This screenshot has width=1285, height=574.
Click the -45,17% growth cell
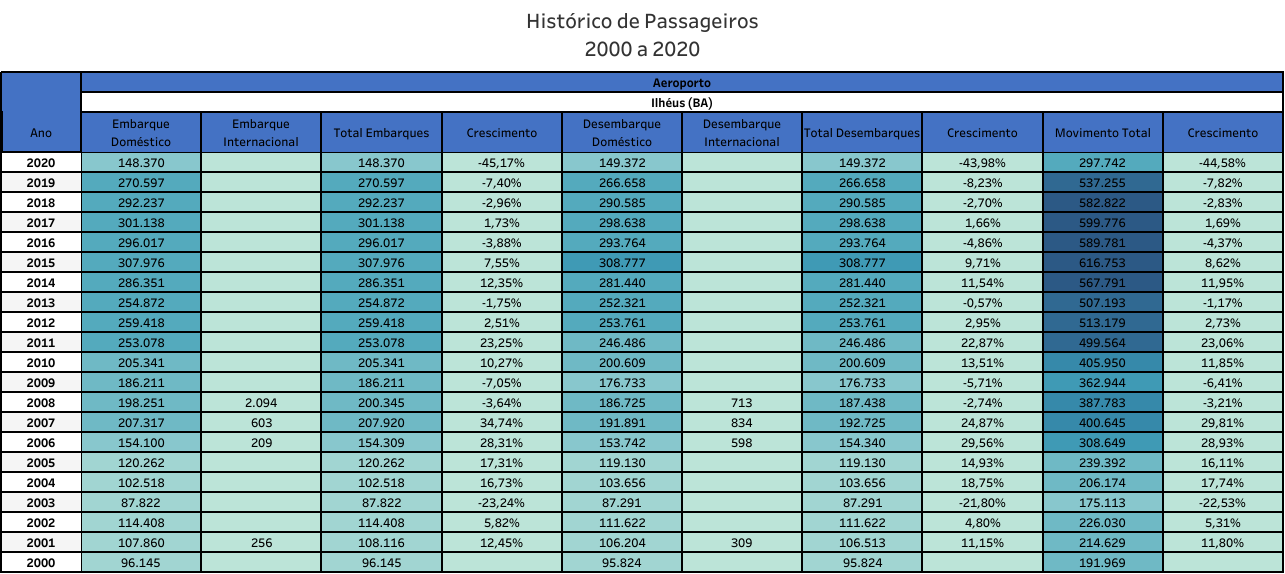[x=502, y=162]
